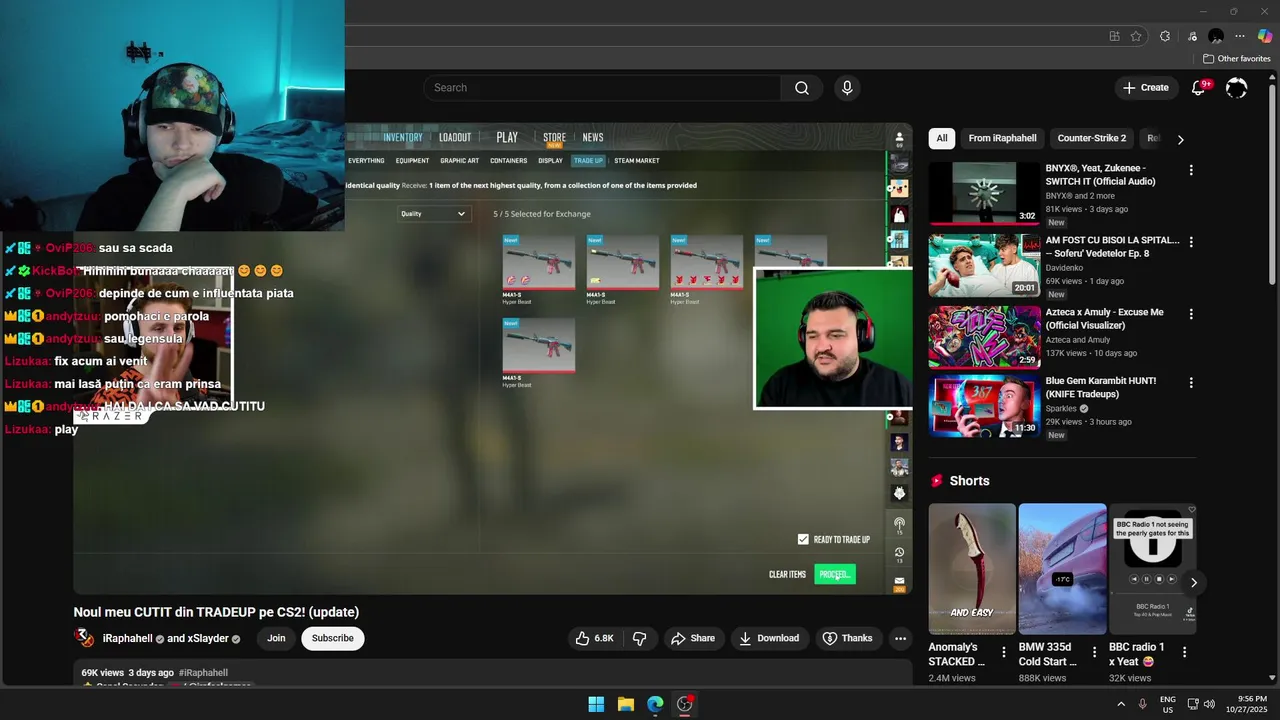Viewport: 1280px width, 720px height.
Task: Click the Create button
Action: point(1146,88)
